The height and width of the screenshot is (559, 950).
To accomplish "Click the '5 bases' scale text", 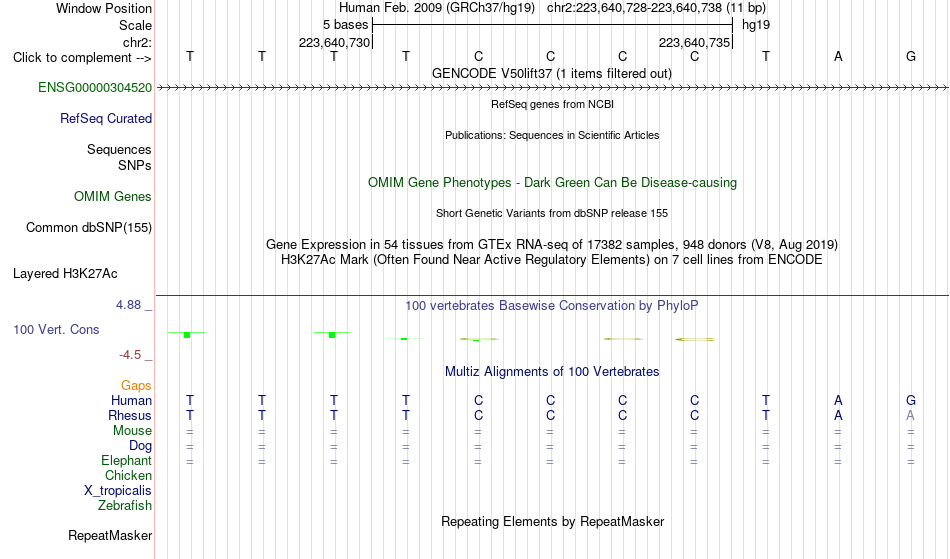I will (345, 25).
